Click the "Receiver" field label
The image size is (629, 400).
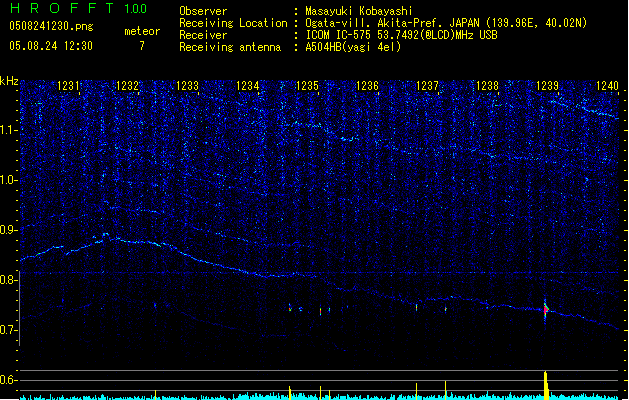[203, 35]
